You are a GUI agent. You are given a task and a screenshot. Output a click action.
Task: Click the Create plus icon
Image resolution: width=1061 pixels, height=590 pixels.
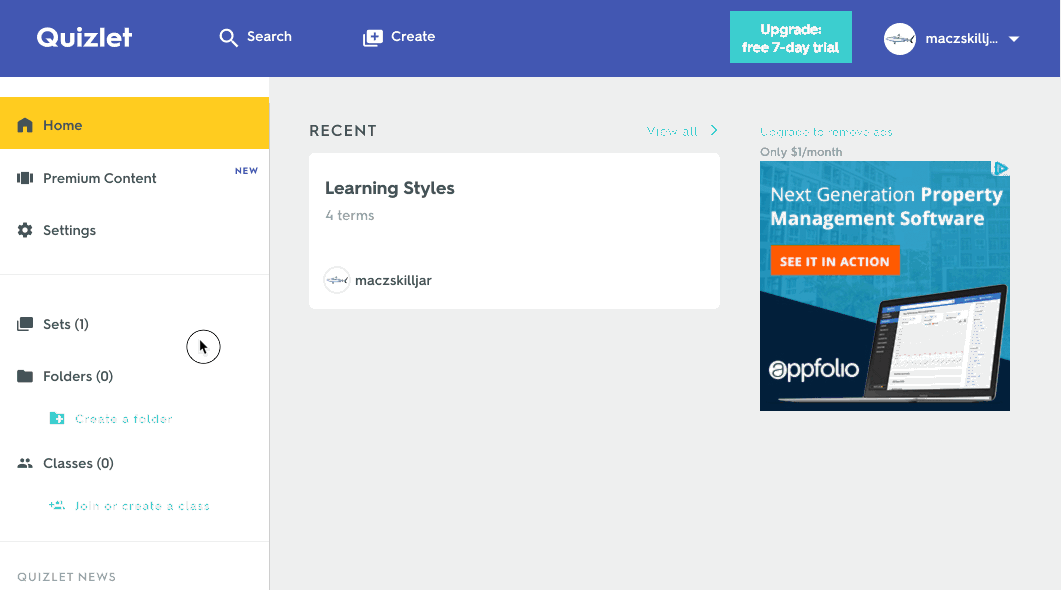click(373, 37)
